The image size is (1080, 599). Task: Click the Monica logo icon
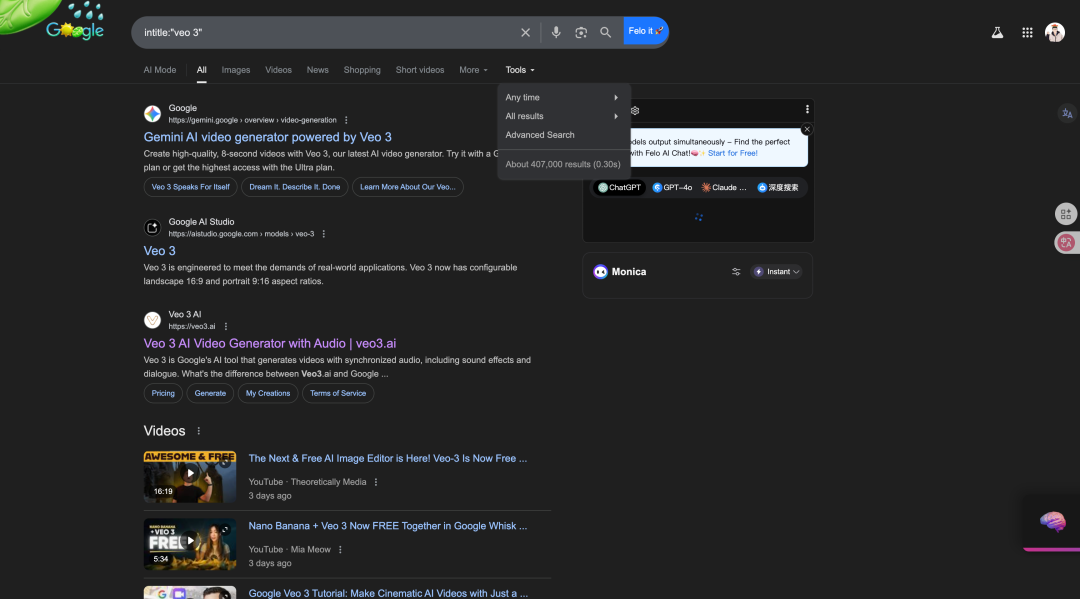coord(601,272)
